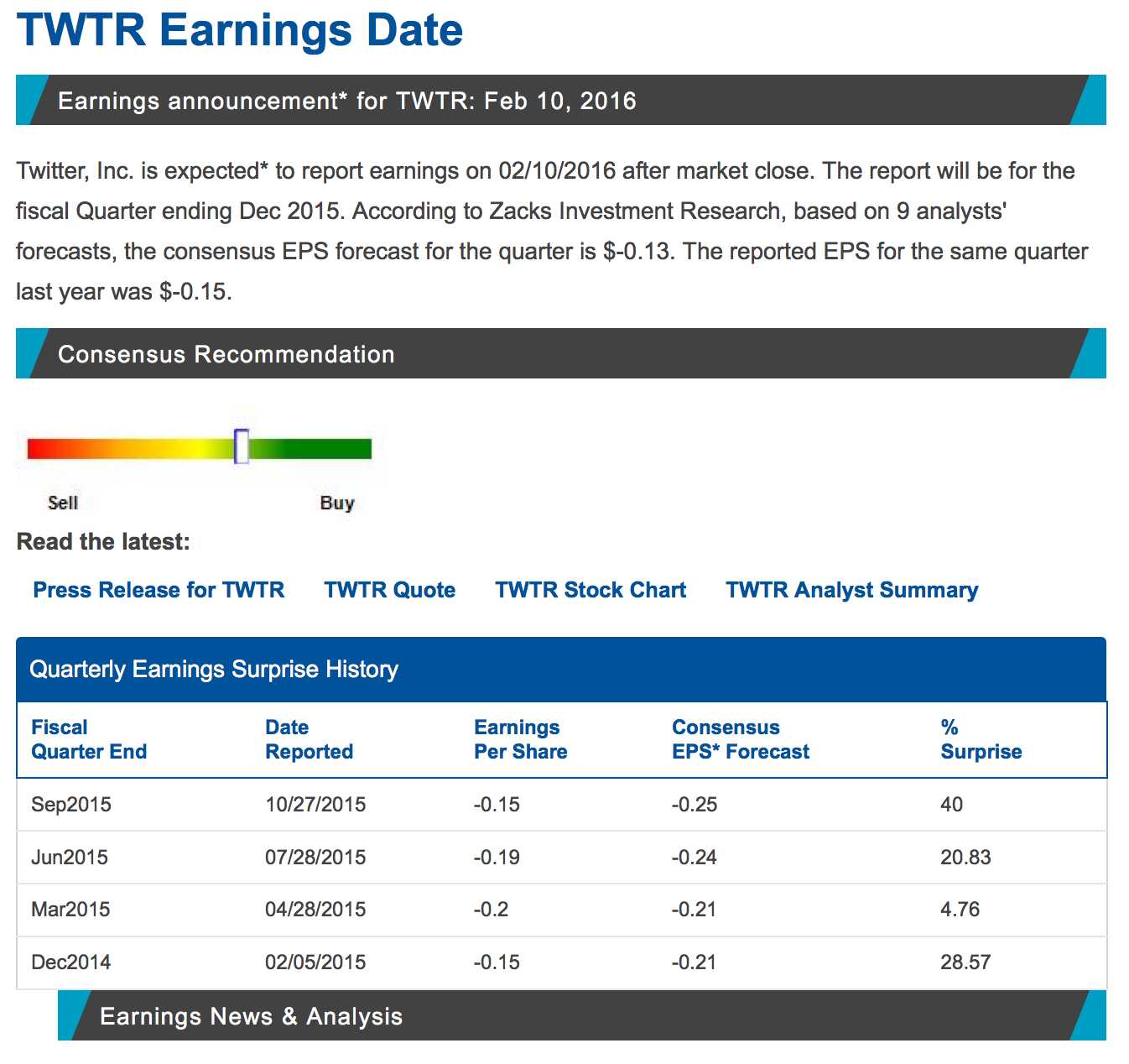Click the Consensus EPS* Forecast column header
Screen dimensions: 1129x1064
(741, 739)
